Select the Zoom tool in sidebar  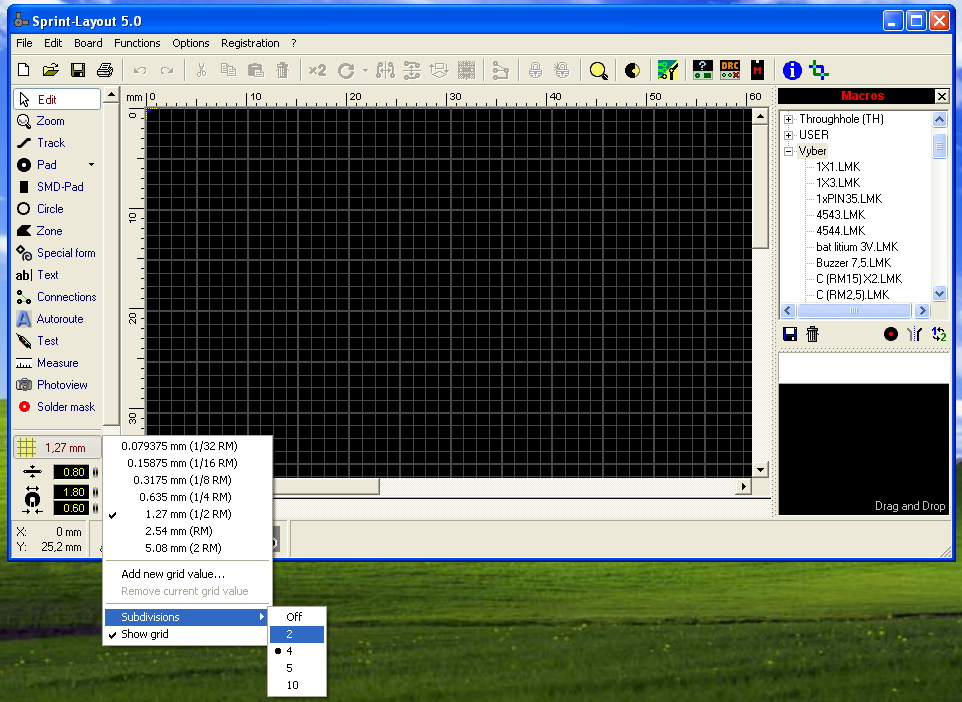[x=57, y=121]
